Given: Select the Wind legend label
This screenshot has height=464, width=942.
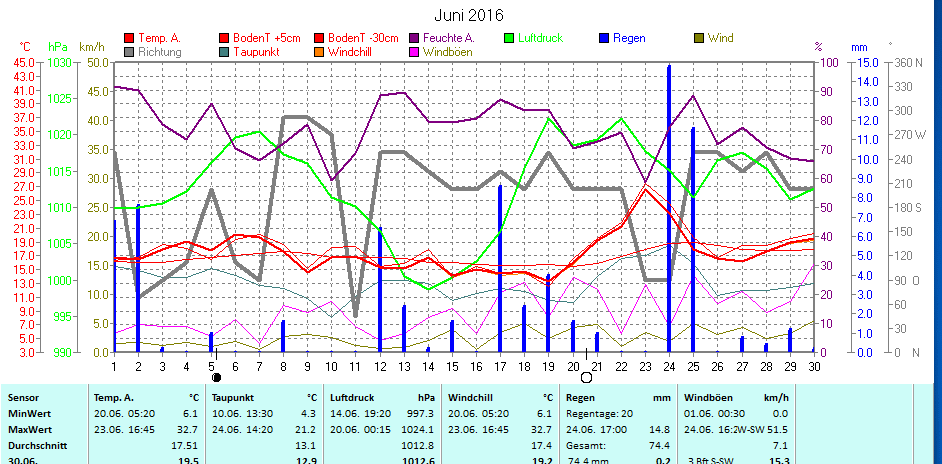Looking at the screenshot, I should point(720,39).
